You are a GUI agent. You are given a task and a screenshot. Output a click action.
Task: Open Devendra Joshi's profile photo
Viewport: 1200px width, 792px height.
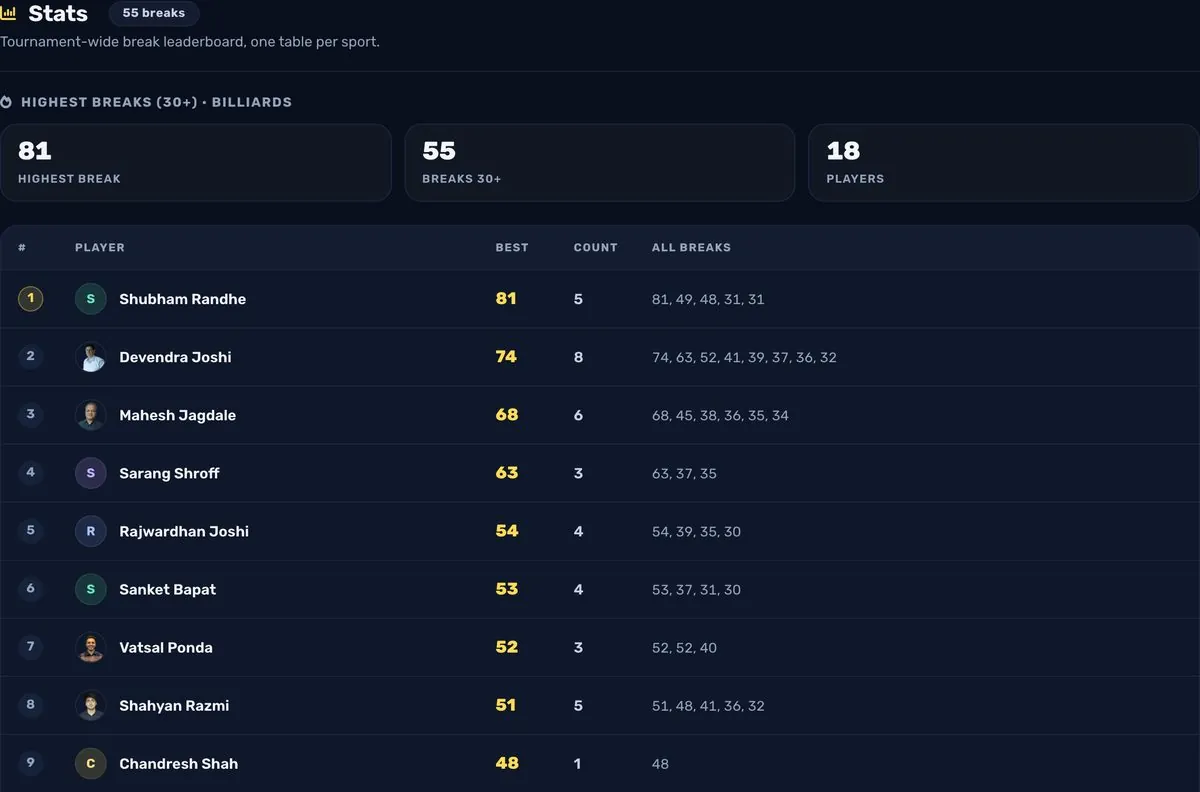(91, 357)
